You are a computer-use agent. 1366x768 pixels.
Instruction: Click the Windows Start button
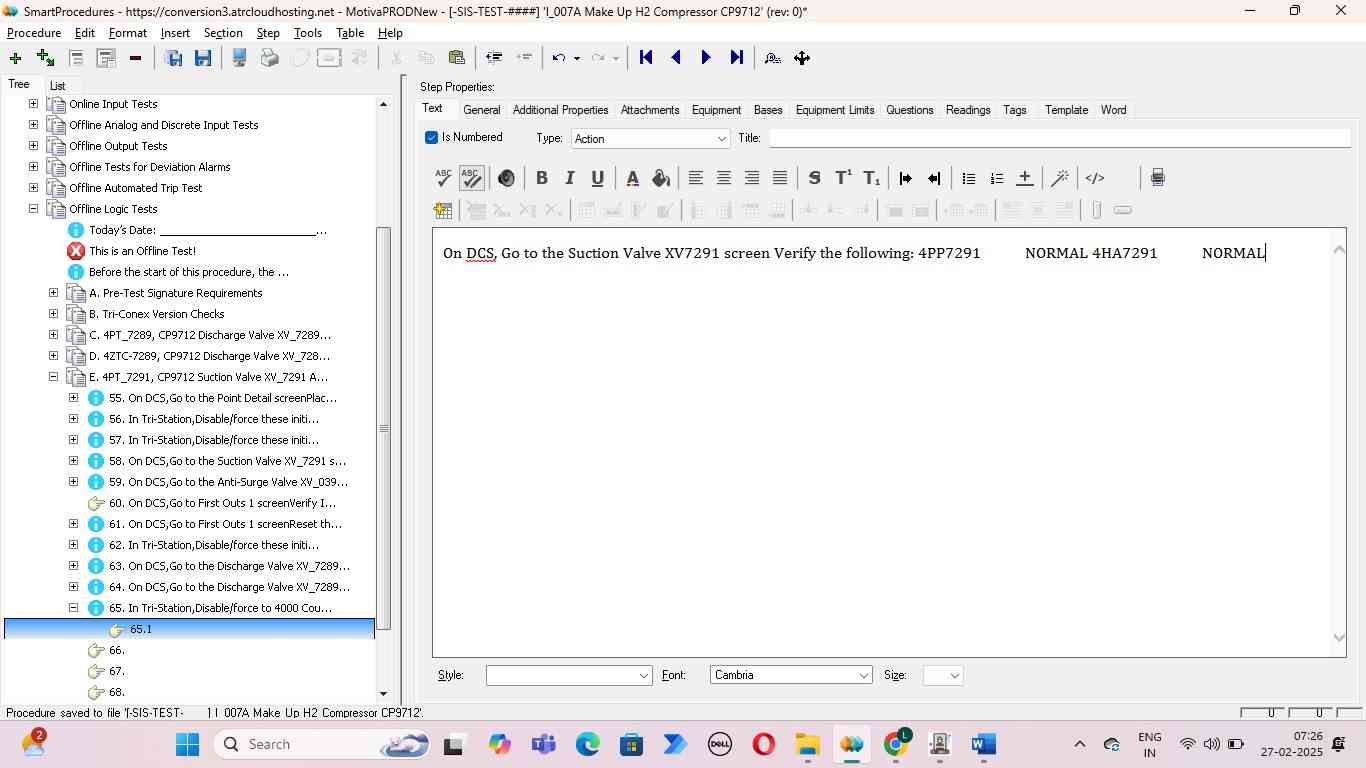point(188,744)
